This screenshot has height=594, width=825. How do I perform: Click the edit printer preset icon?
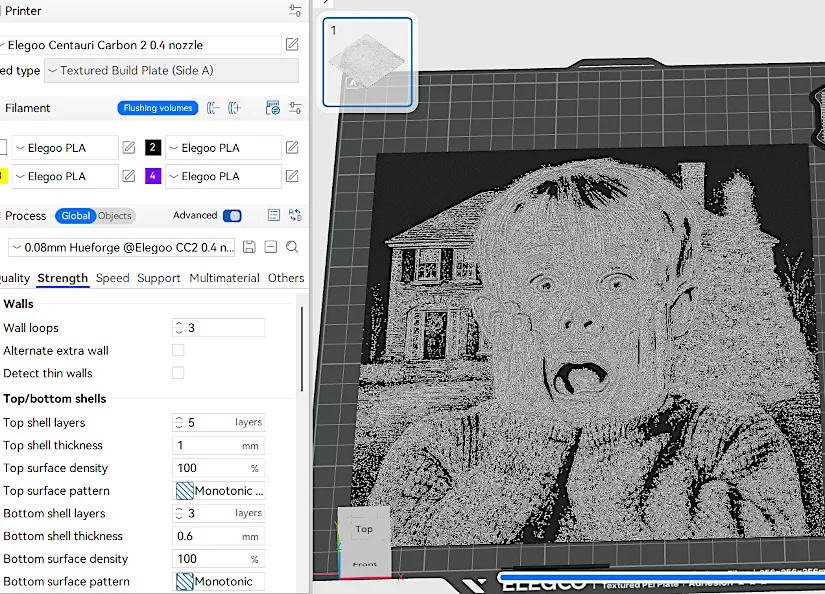click(x=292, y=45)
